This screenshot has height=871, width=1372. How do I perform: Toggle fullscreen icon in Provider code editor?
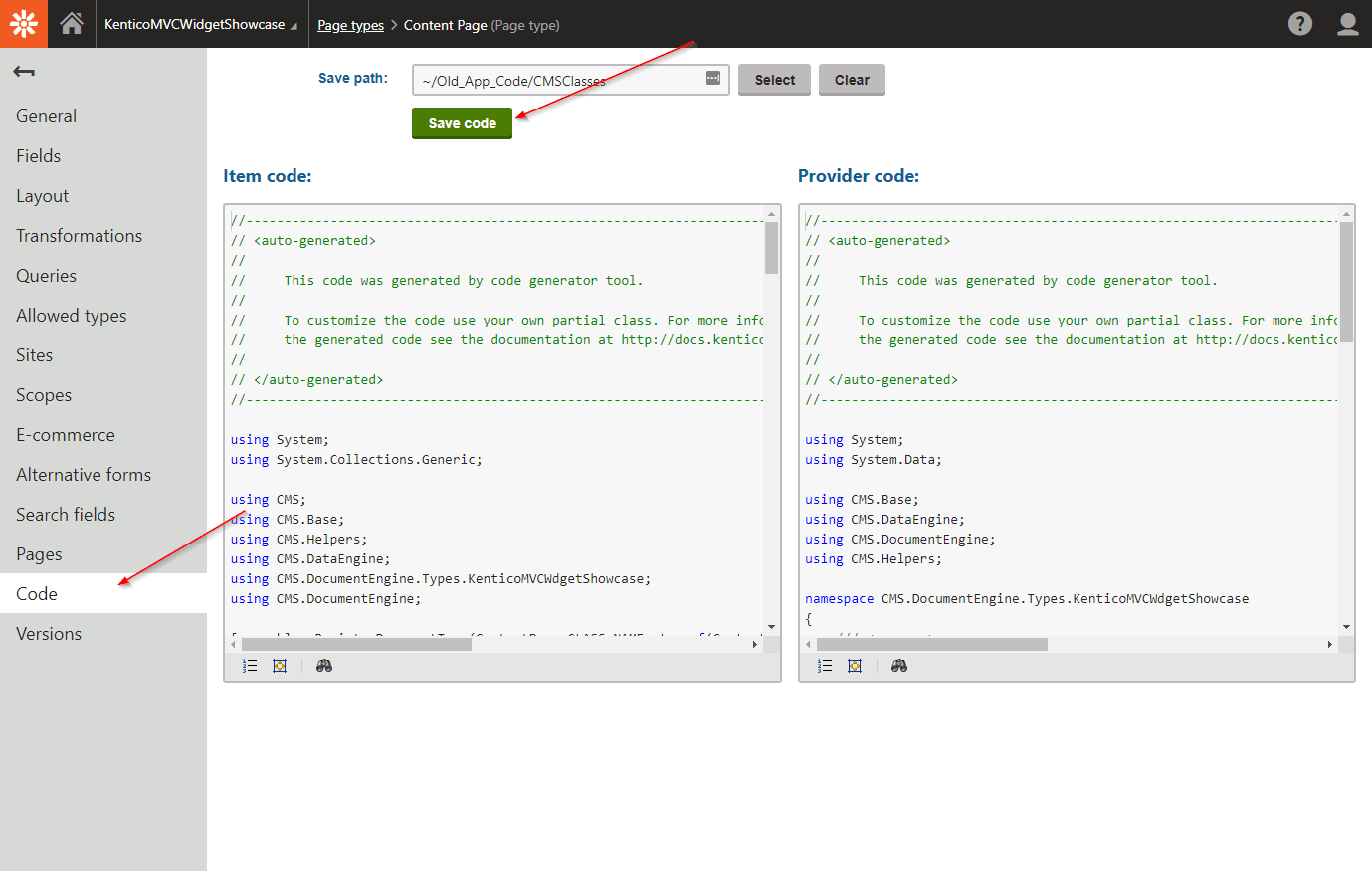click(x=855, y=666)
